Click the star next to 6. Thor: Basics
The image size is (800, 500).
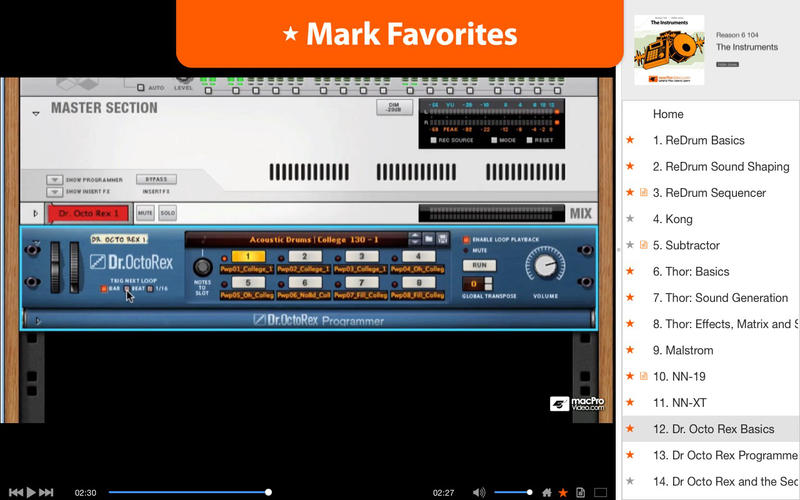coord(630,271)
